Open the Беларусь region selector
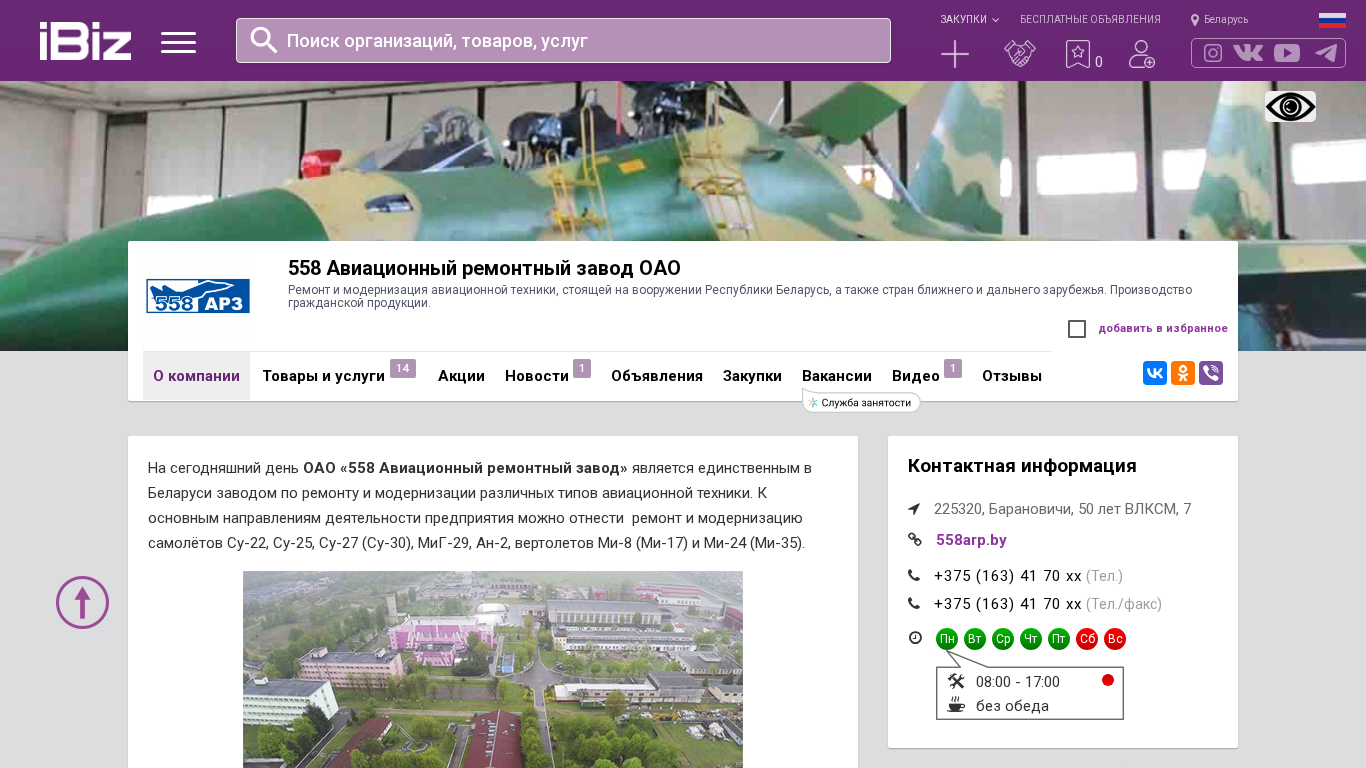This screenshot has height=768, width=1366. click(x=1219, y=20)
